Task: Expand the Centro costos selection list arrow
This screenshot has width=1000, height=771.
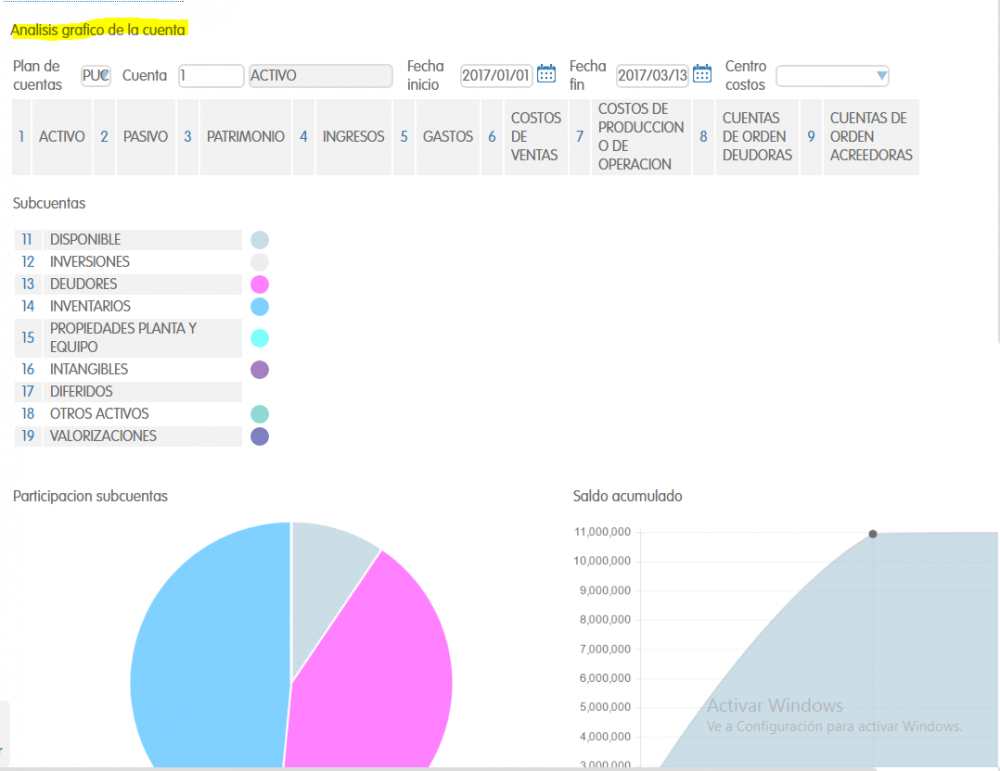Action: pos(879,75)
